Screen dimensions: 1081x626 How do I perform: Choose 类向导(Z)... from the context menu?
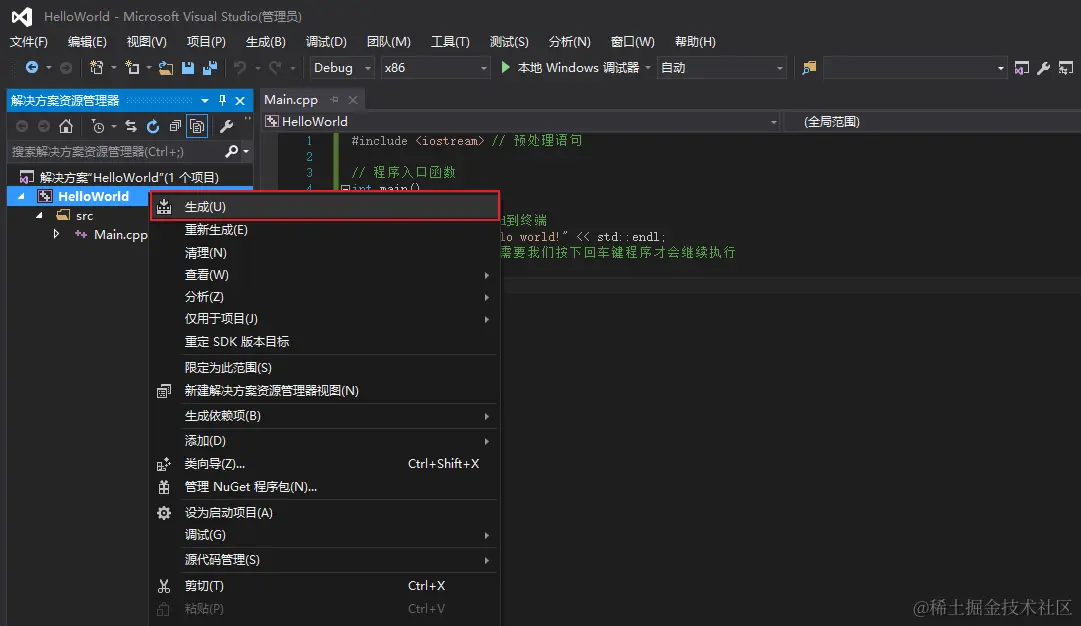(325, 464)
